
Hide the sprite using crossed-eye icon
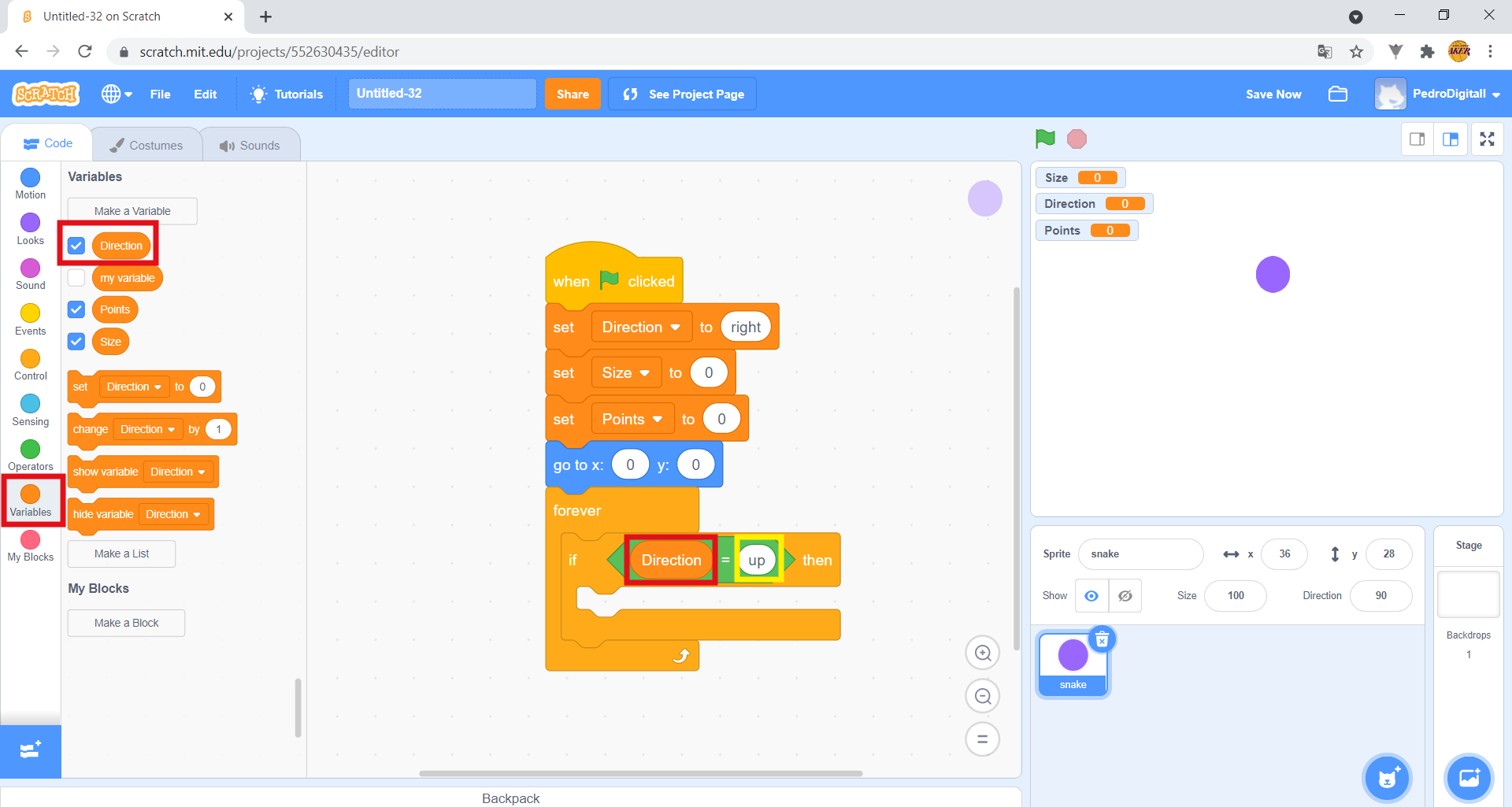1125,596
